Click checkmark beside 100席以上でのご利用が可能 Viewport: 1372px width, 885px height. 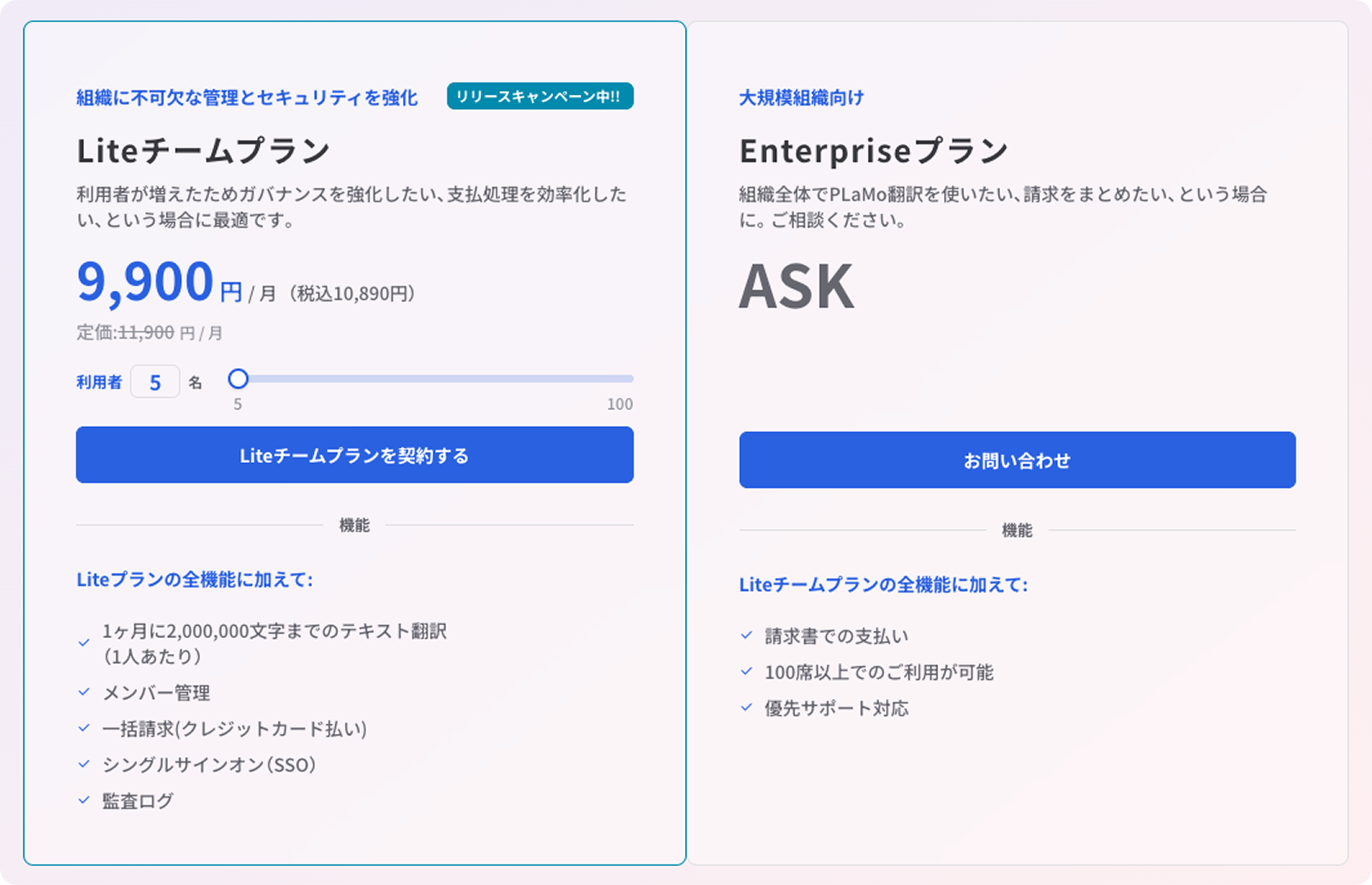[746, 671]
